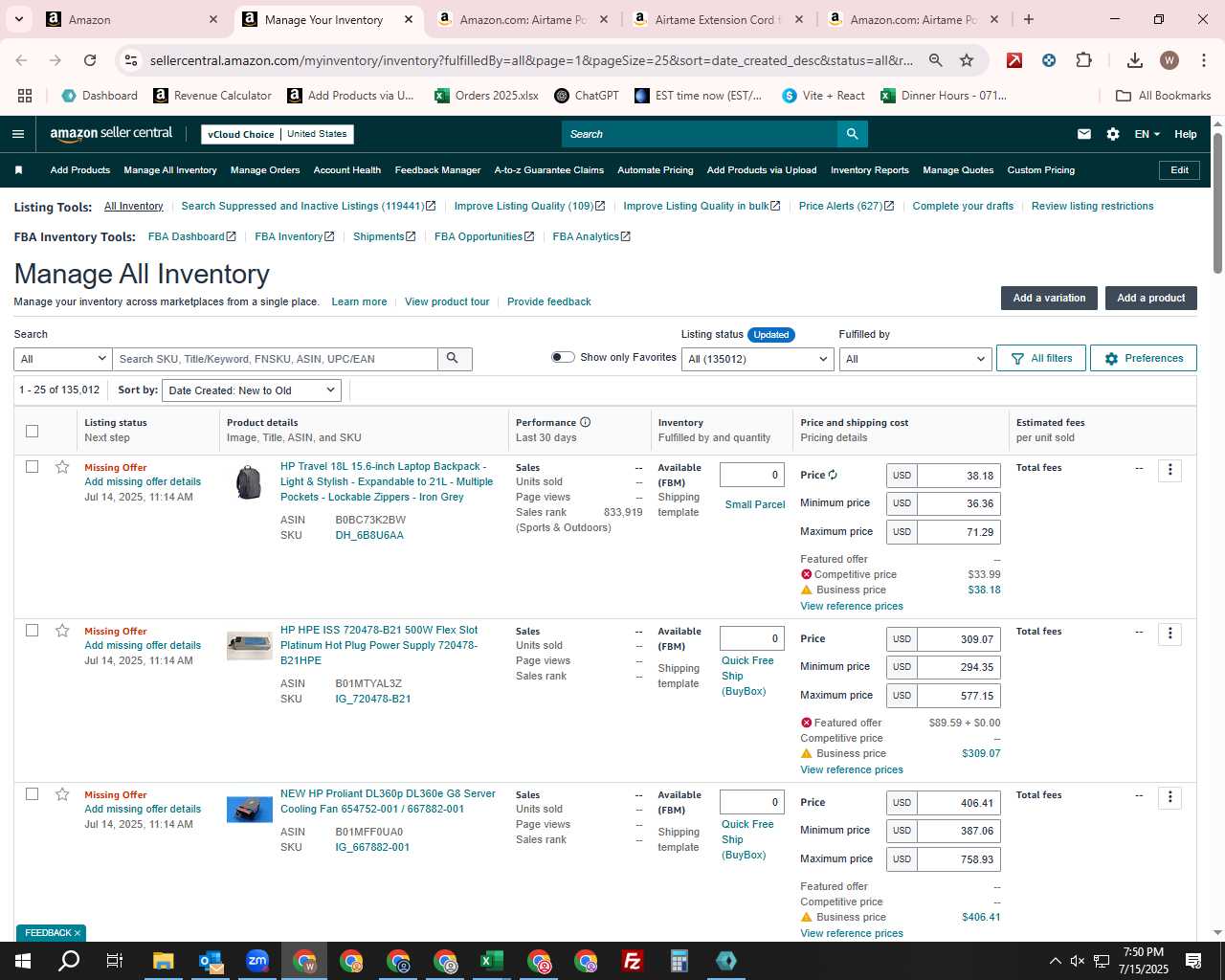Click SKU link DH_6B8U6AA
Screen dimensions: 1225x980
(x=369, y=535)
